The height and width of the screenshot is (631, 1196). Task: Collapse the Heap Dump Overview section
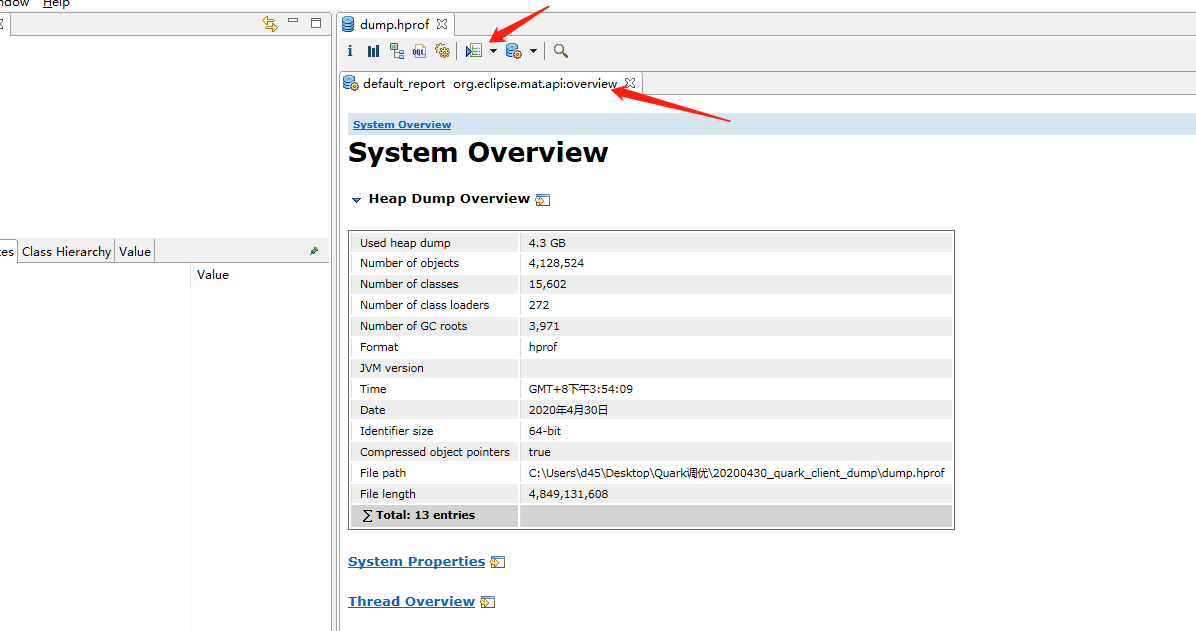point(356,199)
